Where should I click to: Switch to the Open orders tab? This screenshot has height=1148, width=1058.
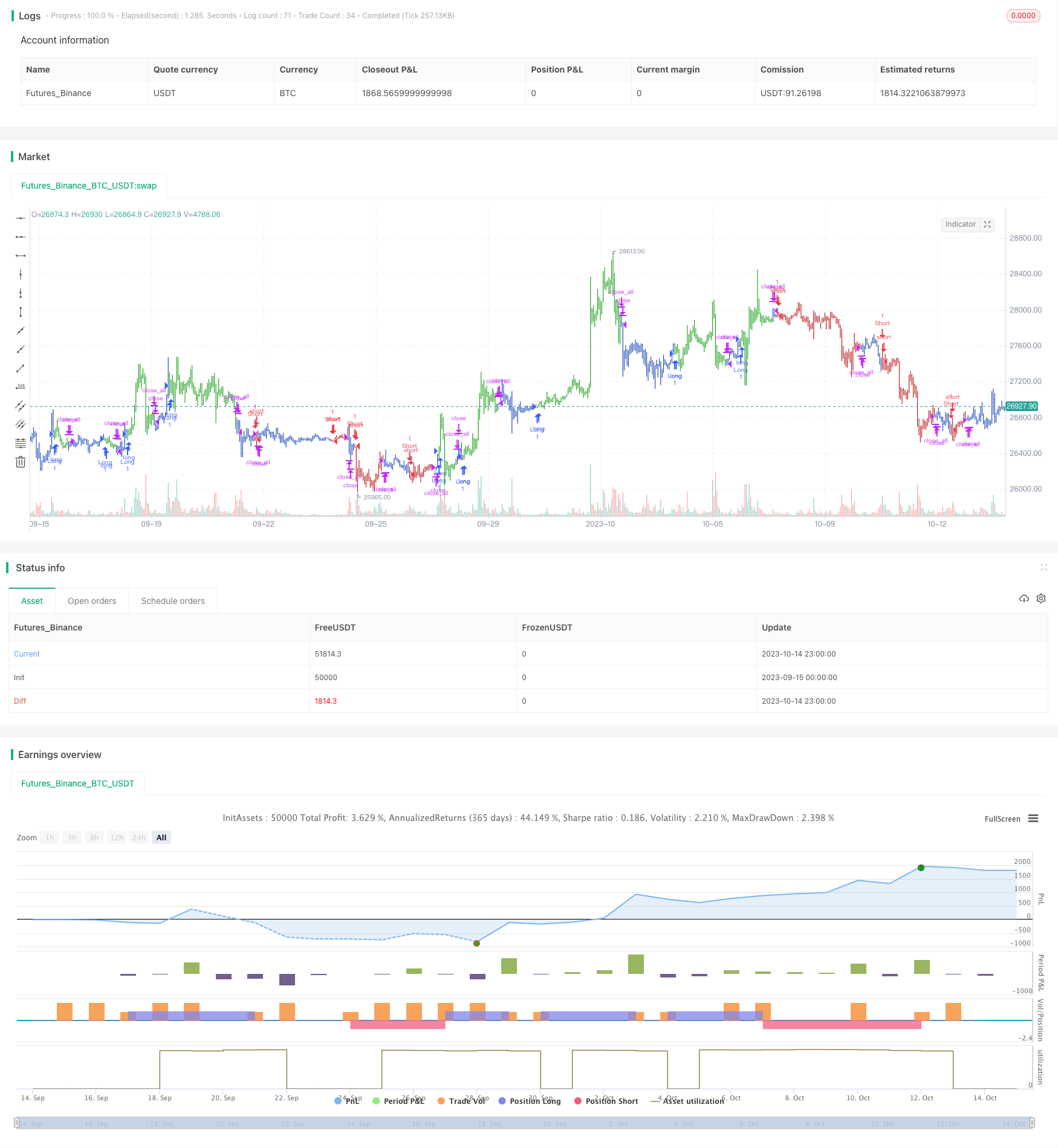(92, 601)
